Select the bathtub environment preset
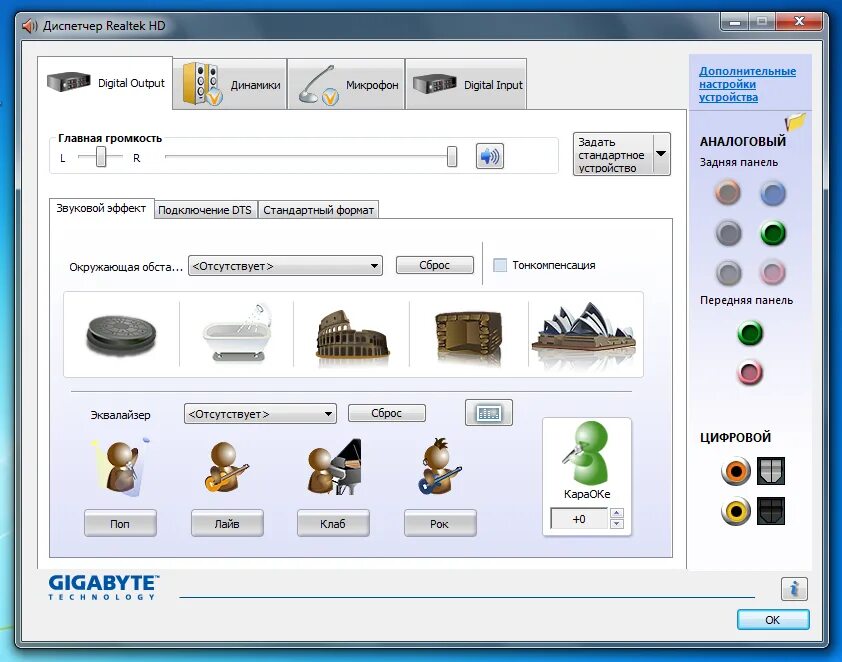Screen dimensions: 842x662 point(237,333)
